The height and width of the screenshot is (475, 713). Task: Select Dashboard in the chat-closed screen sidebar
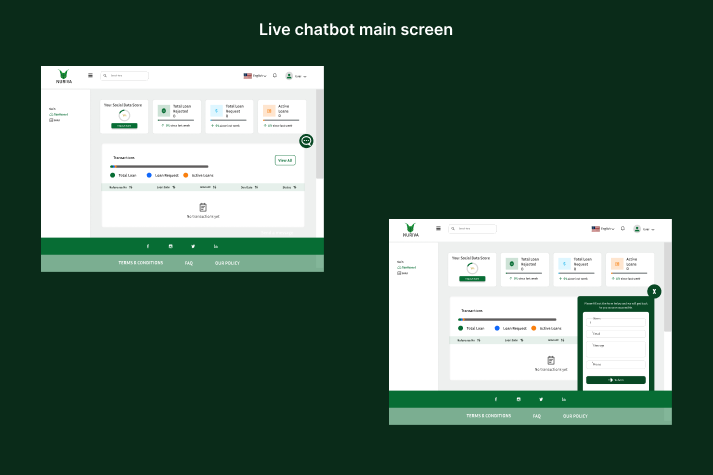point(59,114)
